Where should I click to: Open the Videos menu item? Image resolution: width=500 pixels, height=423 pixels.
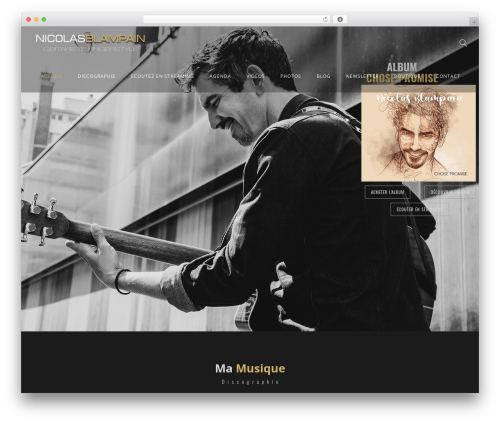pyautogui.click(x=255, y=76)
